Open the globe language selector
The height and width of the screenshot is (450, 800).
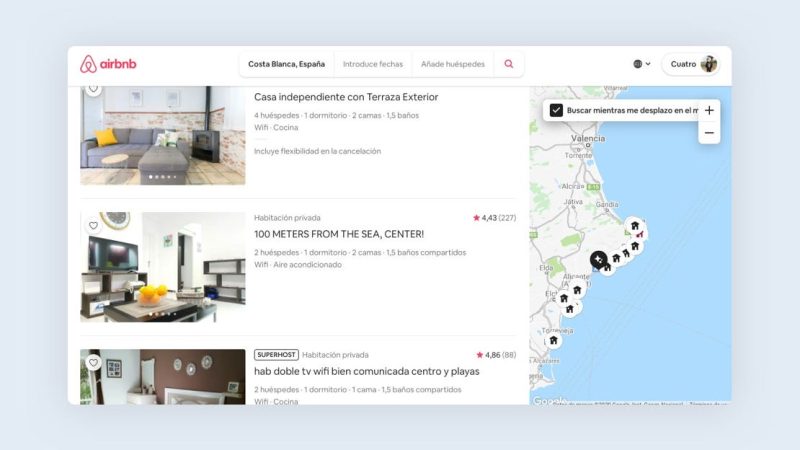(642, 64)
